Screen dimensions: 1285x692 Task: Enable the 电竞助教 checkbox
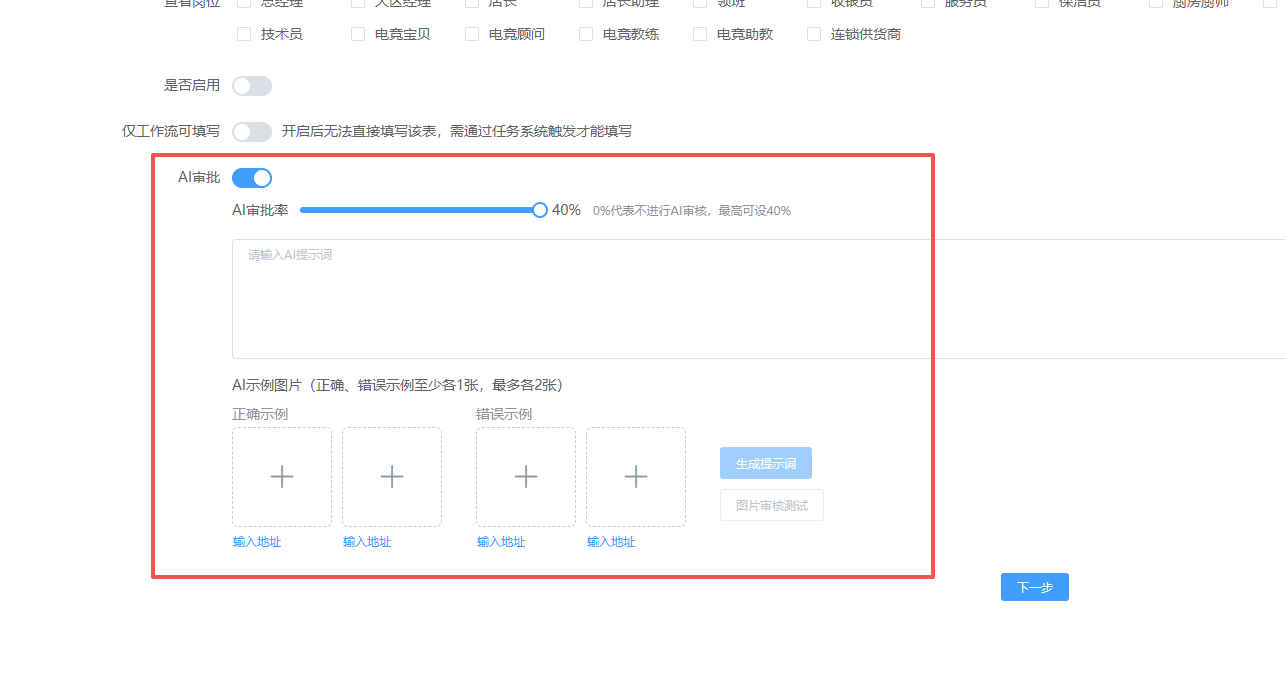700,34
